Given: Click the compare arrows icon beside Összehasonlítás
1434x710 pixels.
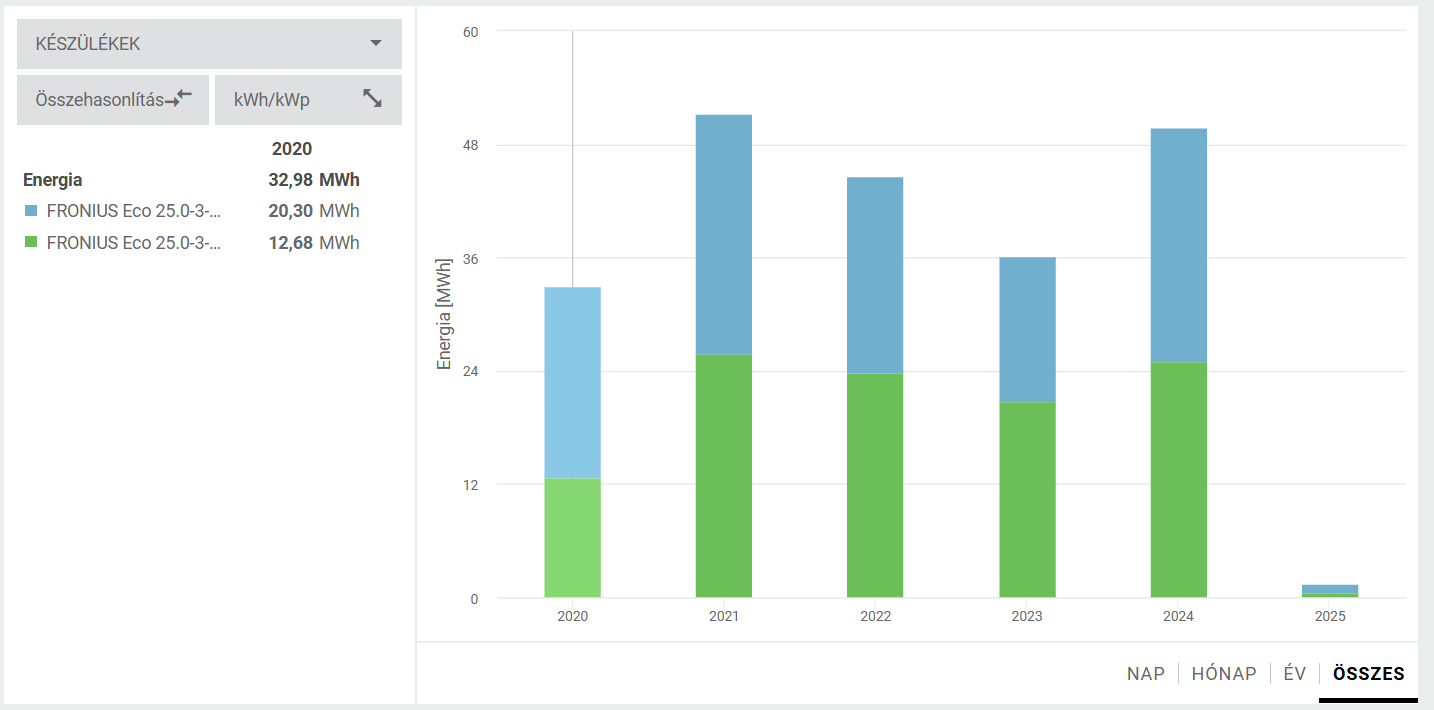Looking at the screenshot, I should pyautogui.click(x=179, y=99).
